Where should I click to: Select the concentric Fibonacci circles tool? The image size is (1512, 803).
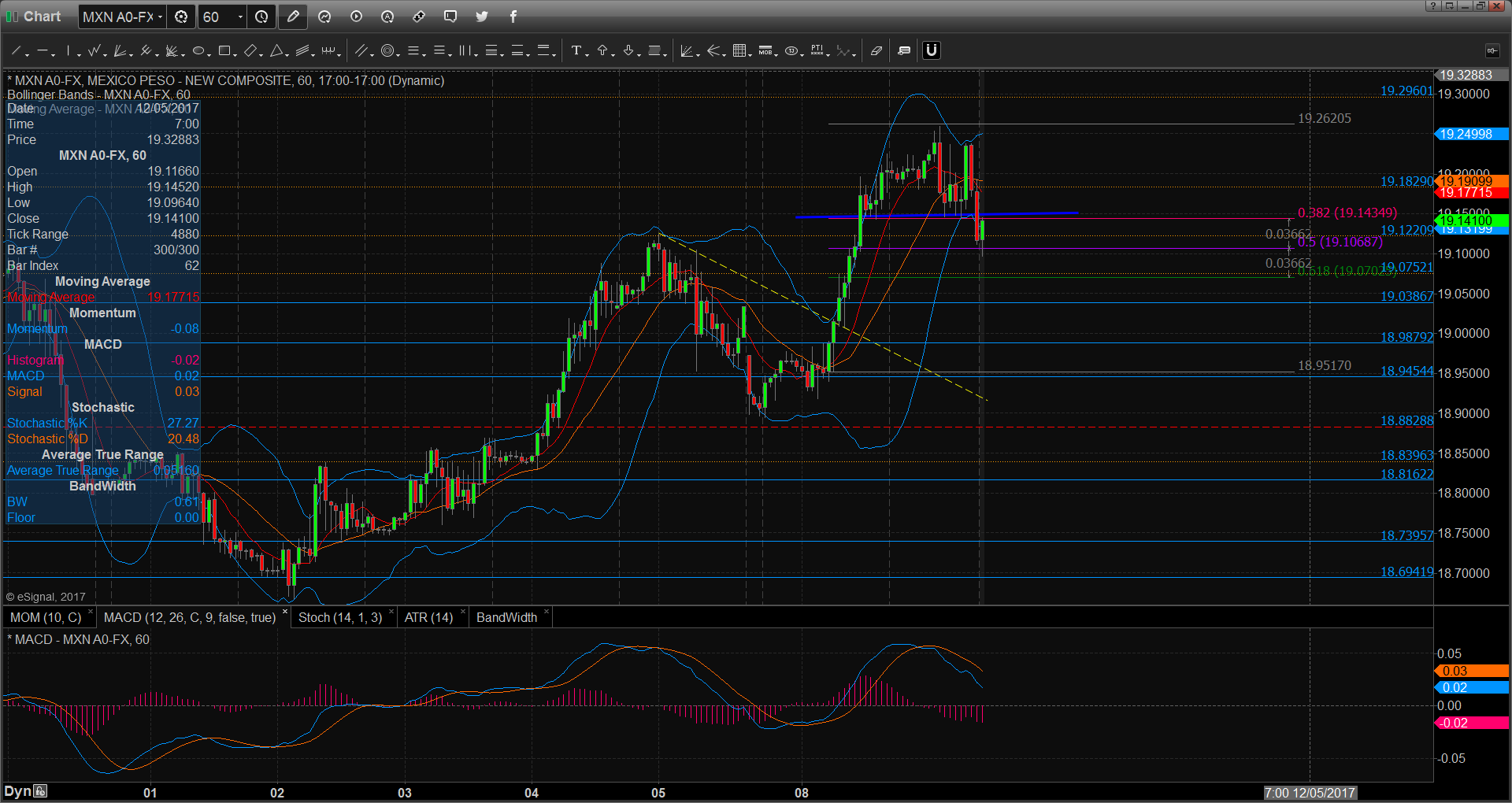387,51
